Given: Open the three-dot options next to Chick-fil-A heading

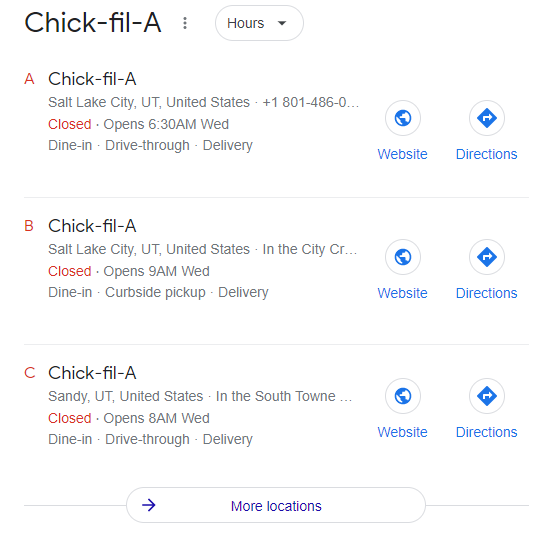Looking at the screenshot, I should 185,23.
